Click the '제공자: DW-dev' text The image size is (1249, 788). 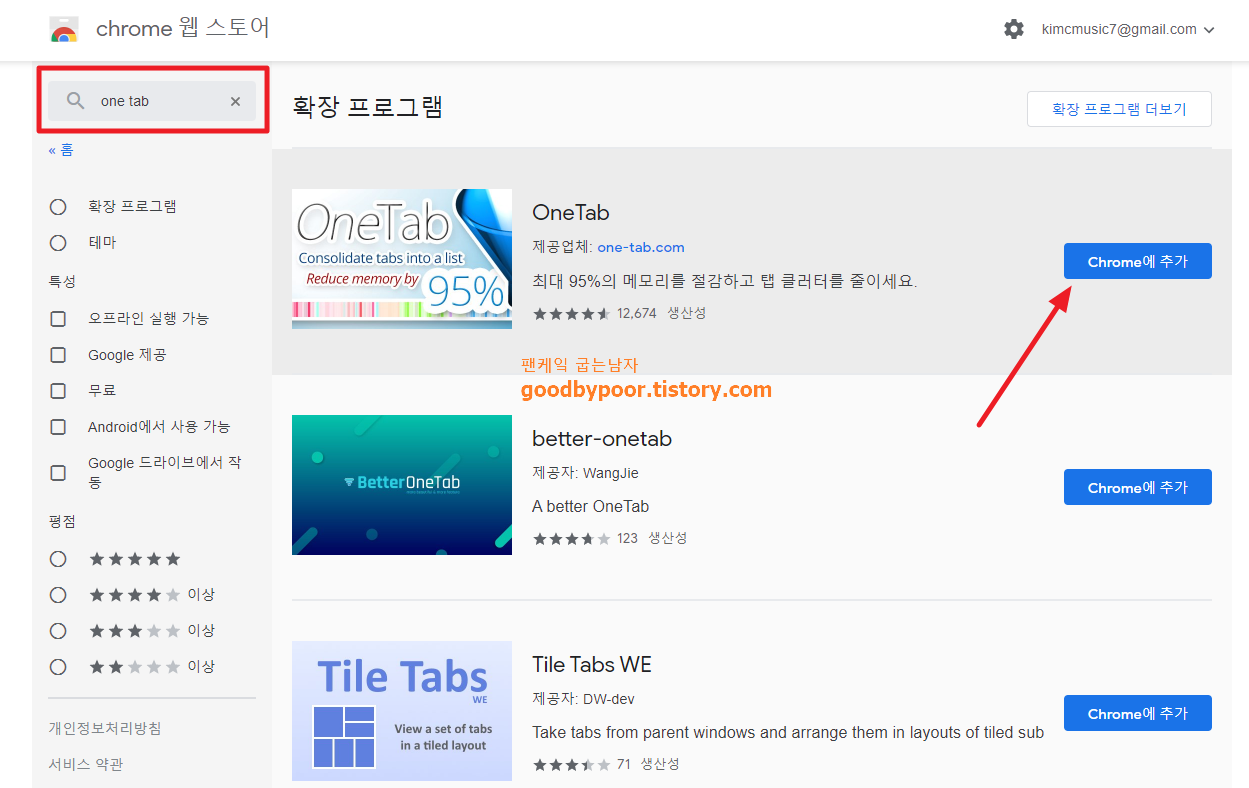coord(583,699)
